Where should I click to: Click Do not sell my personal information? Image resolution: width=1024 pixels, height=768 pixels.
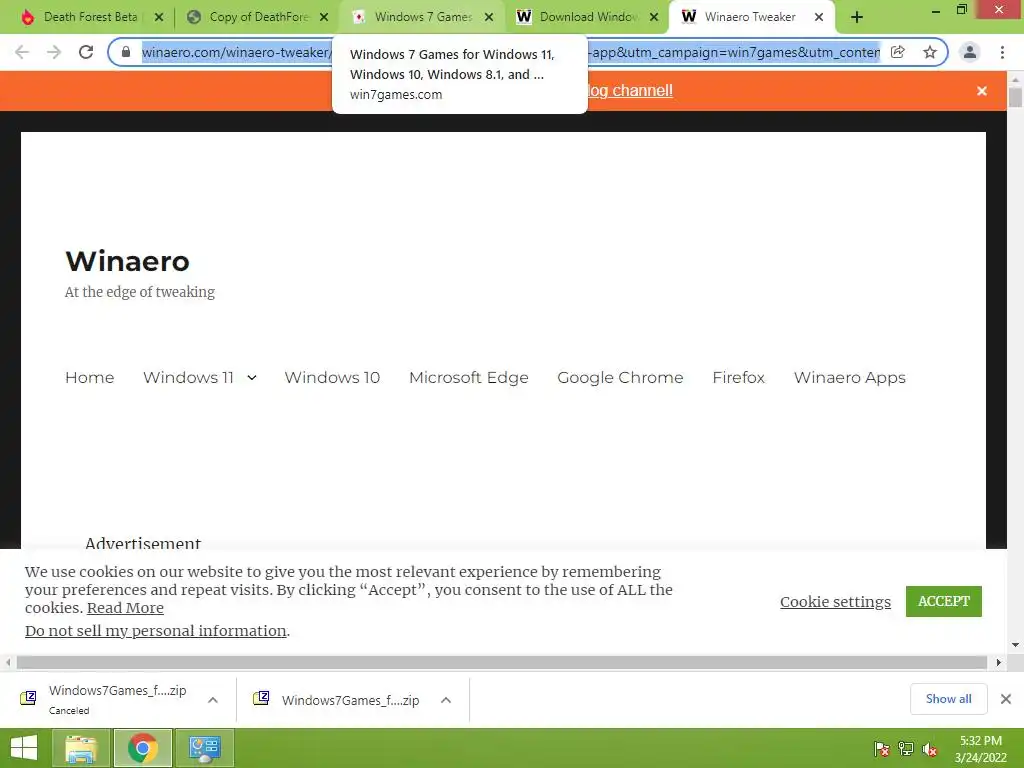pyautogui.click(x=155, y=631)
